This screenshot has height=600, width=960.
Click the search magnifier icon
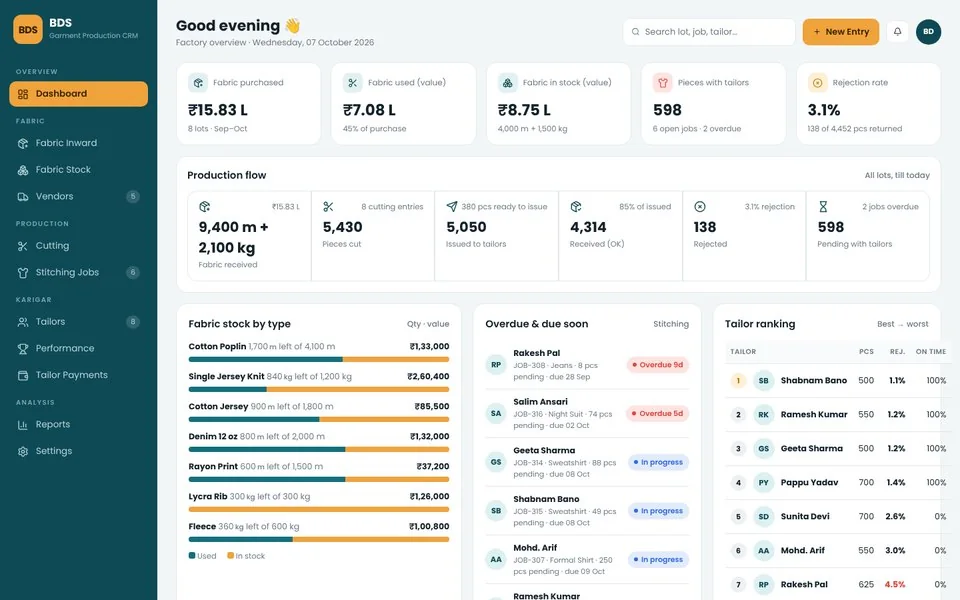tap(636, 32)
